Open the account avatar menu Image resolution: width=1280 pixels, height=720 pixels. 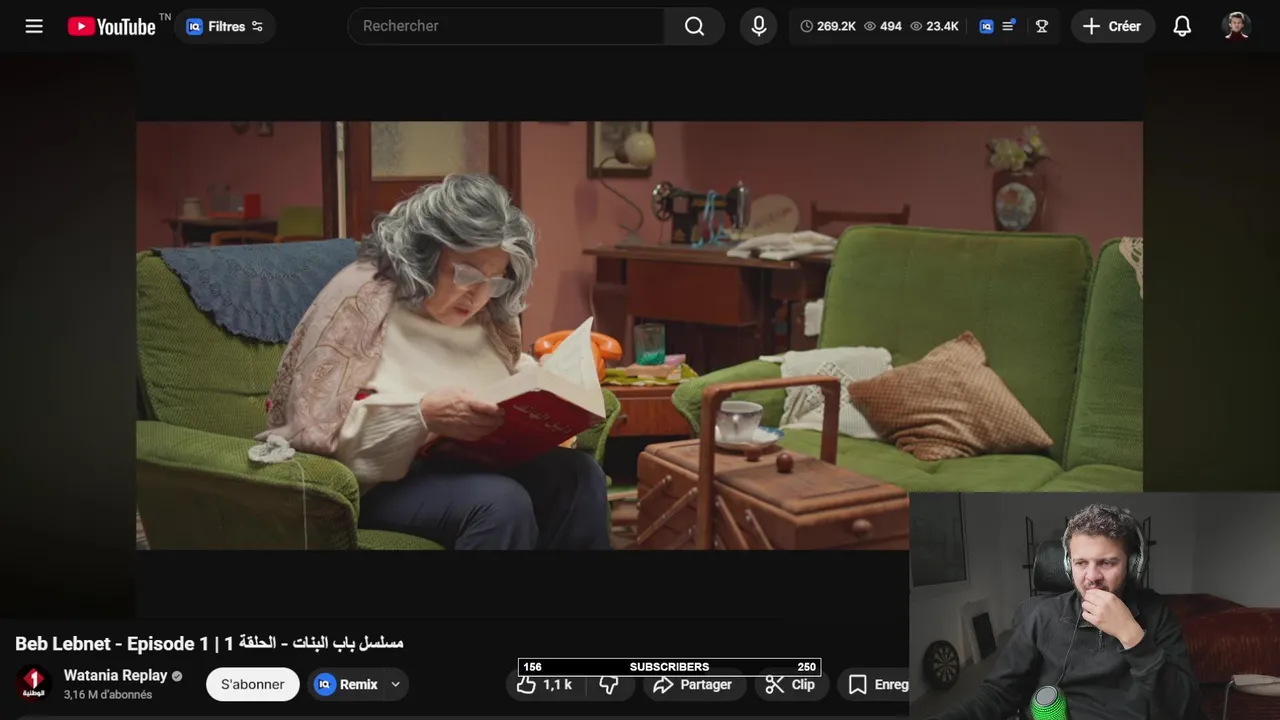(1236, 26)
